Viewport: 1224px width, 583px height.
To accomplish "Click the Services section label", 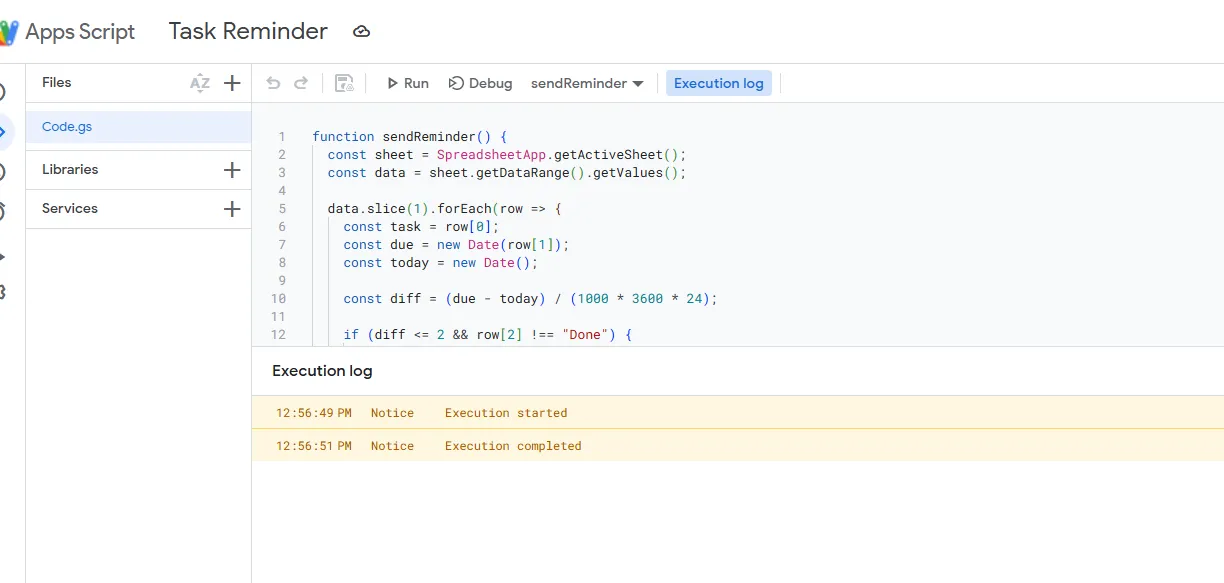I will pos(70,209).
